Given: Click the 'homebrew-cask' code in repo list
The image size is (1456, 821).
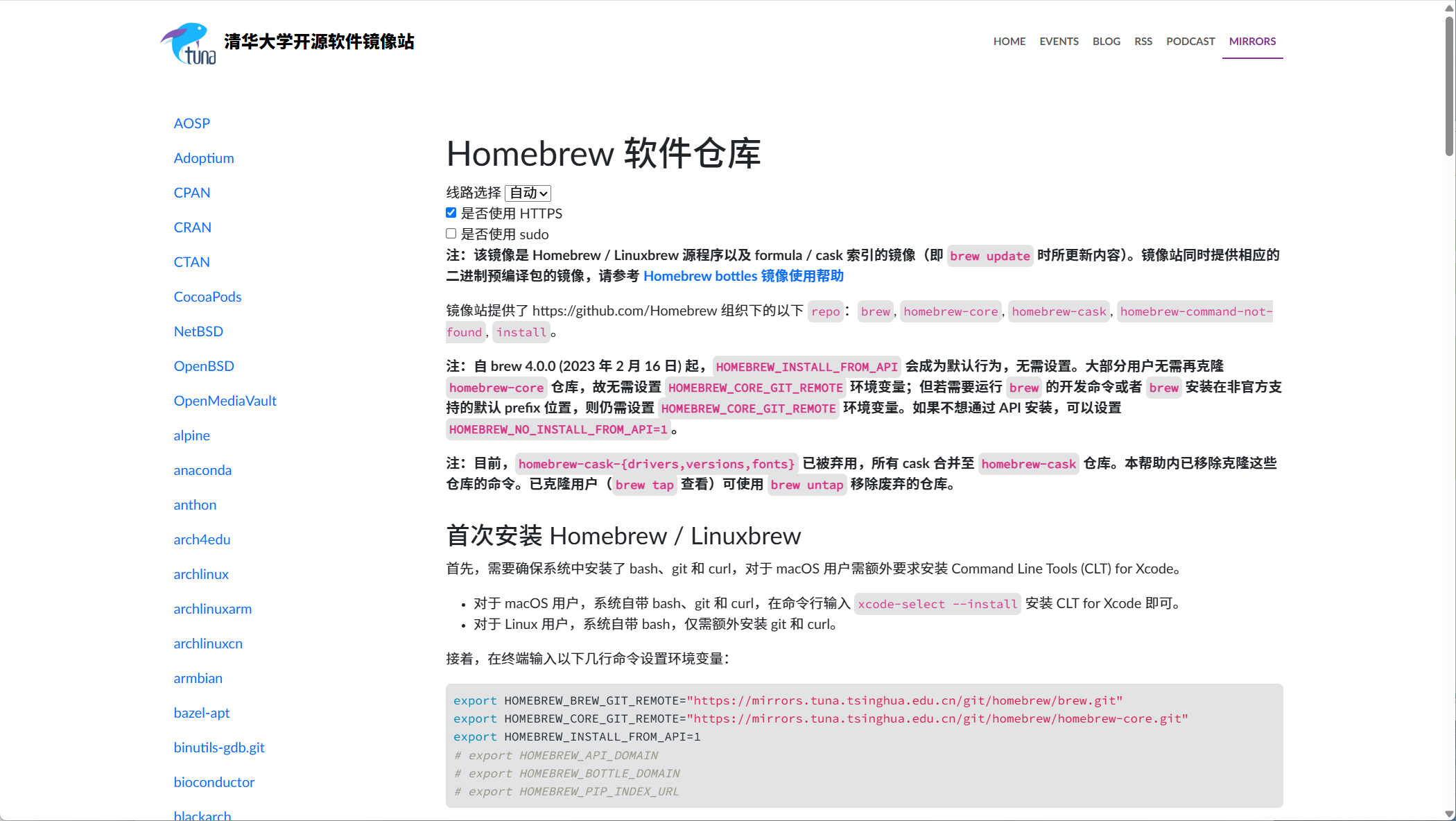Looking at the screenshot, I should [1059, 311].
